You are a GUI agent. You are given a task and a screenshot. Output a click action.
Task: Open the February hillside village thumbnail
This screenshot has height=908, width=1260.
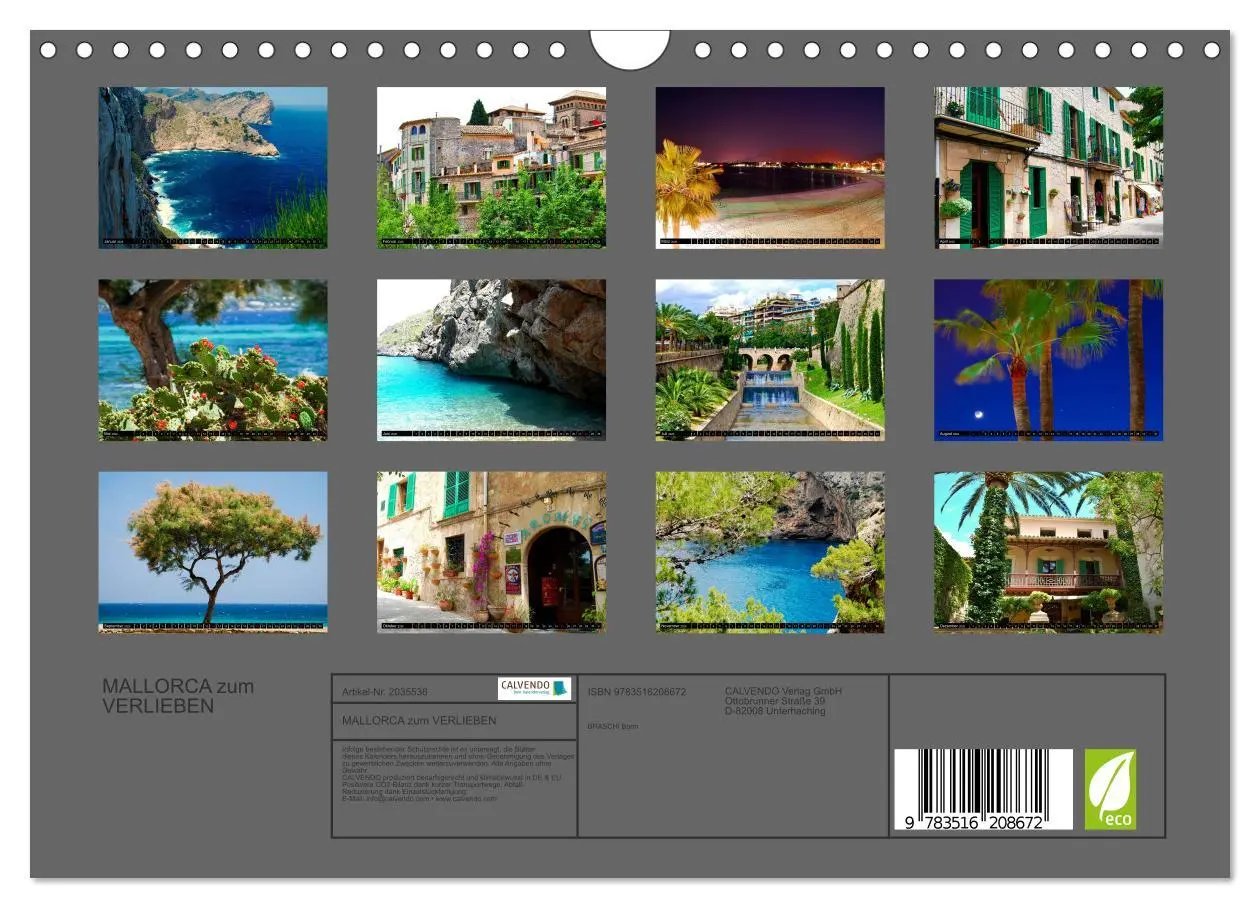pyautogui.click(x=491, y=167)
